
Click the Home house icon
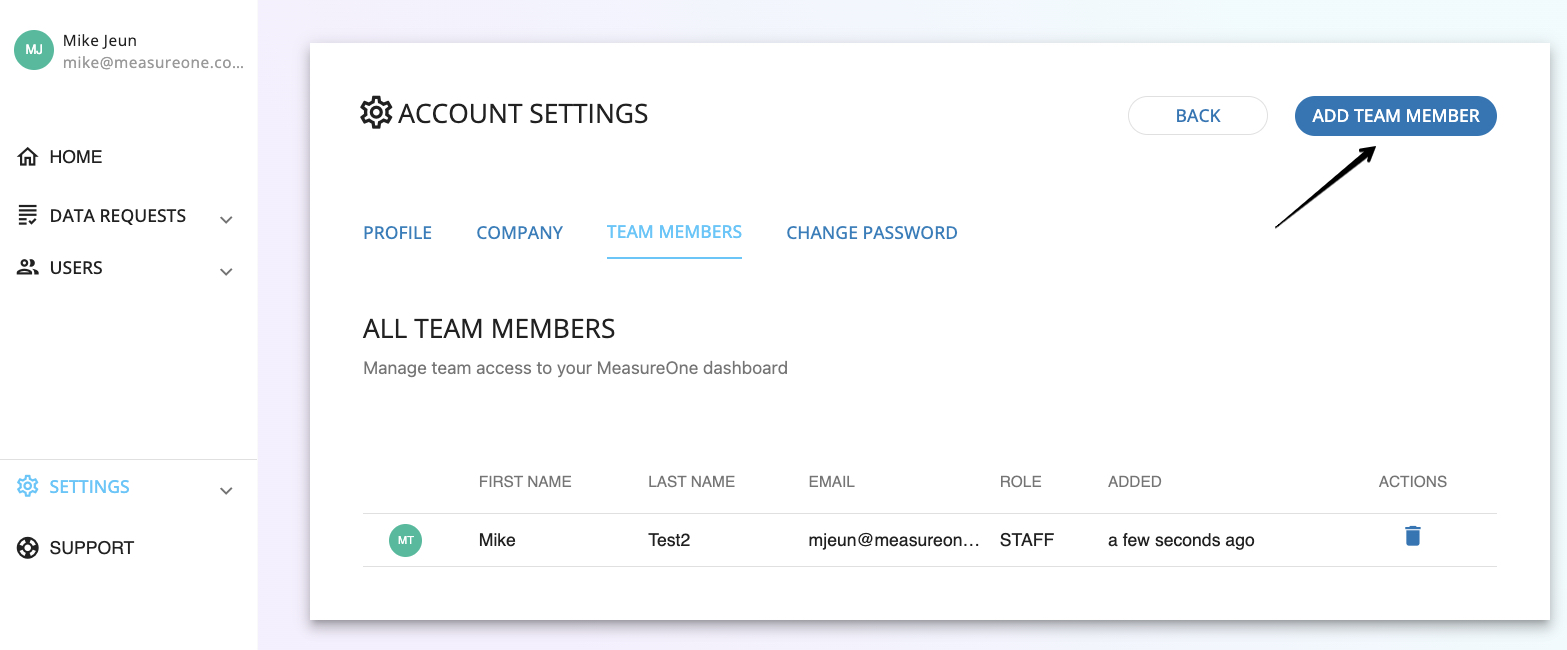[x=28, y=157]
